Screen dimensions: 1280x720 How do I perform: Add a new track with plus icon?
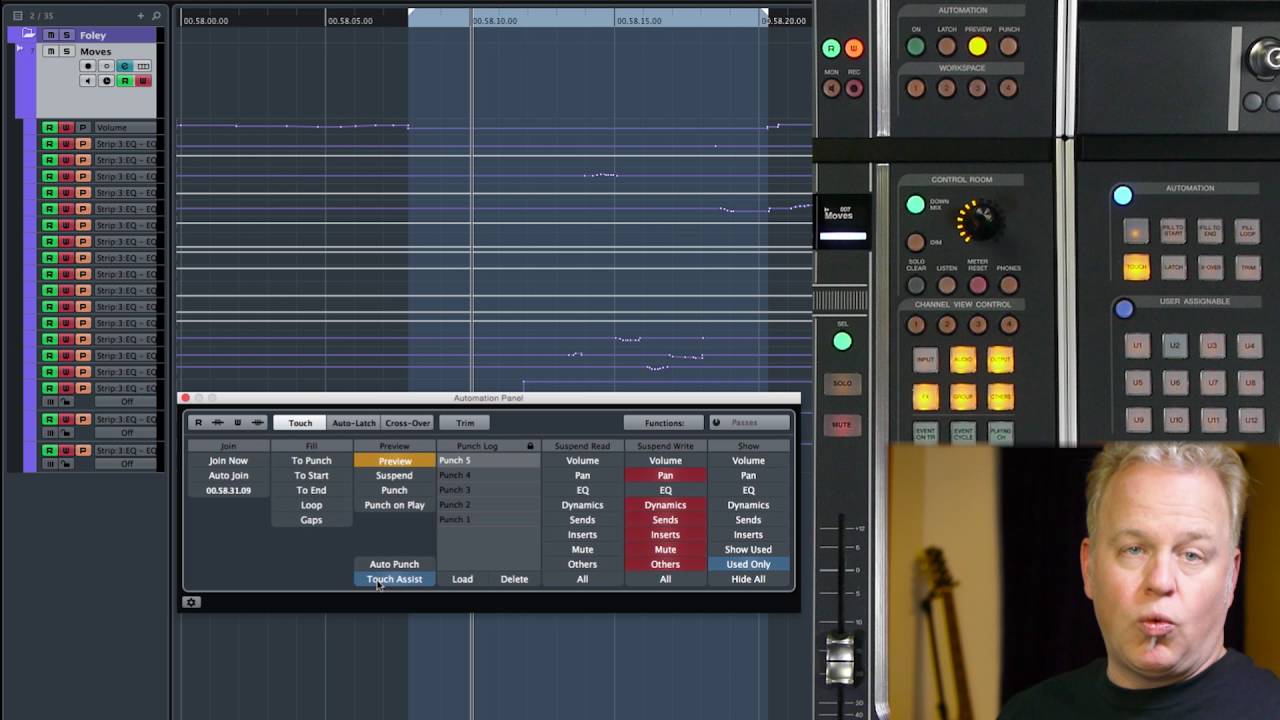coord(140,16)
